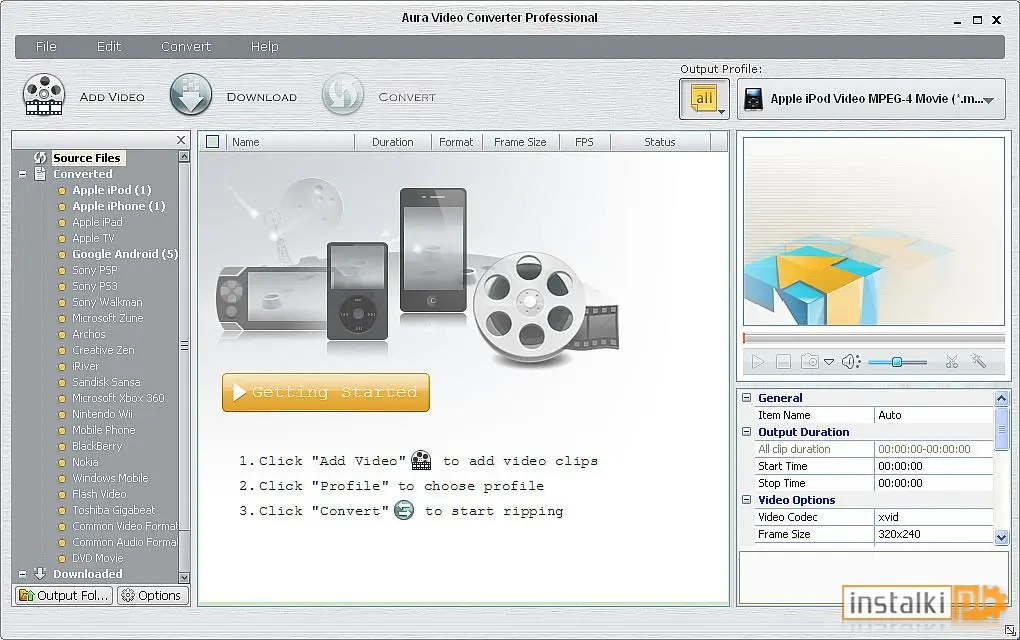Click the Download label in toolbar
This screenshot has height=640, width=1020.
pos(262,97)
